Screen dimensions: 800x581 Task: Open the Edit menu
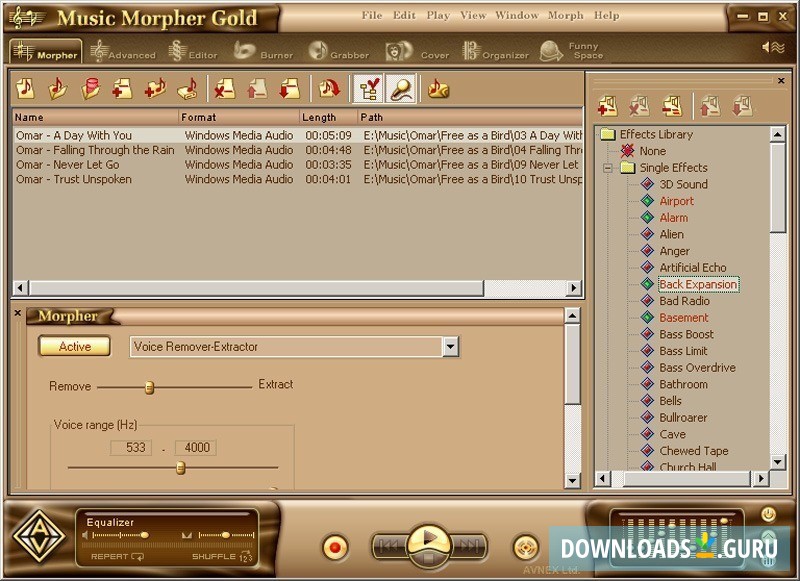[x=404, y=15]
